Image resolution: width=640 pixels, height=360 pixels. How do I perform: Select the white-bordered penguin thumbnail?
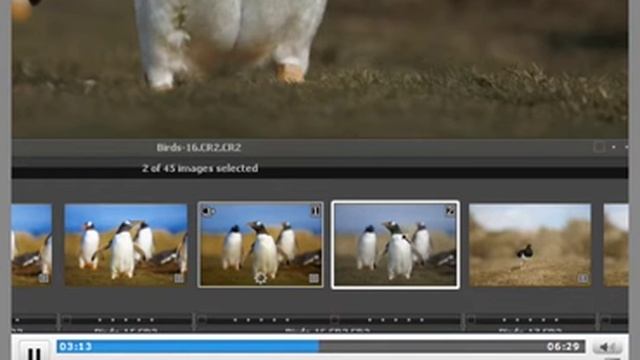395,245
